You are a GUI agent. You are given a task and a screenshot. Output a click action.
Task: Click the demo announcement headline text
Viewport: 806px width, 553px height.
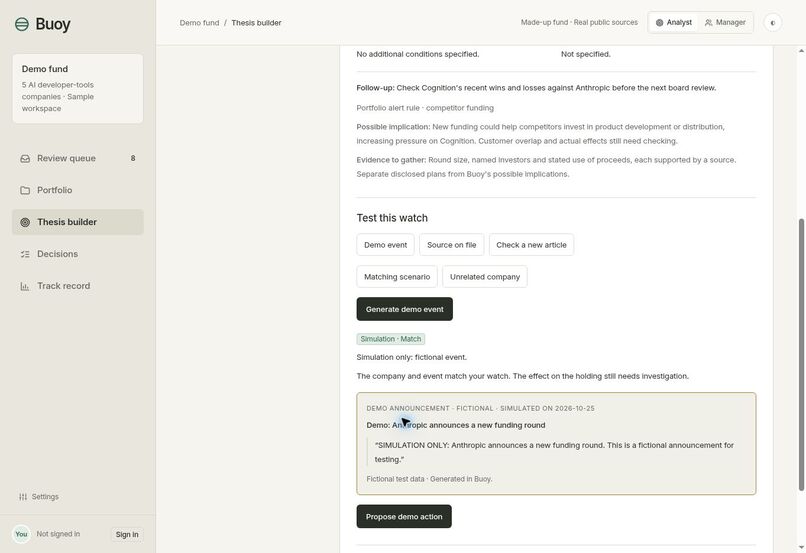(456, 425)
